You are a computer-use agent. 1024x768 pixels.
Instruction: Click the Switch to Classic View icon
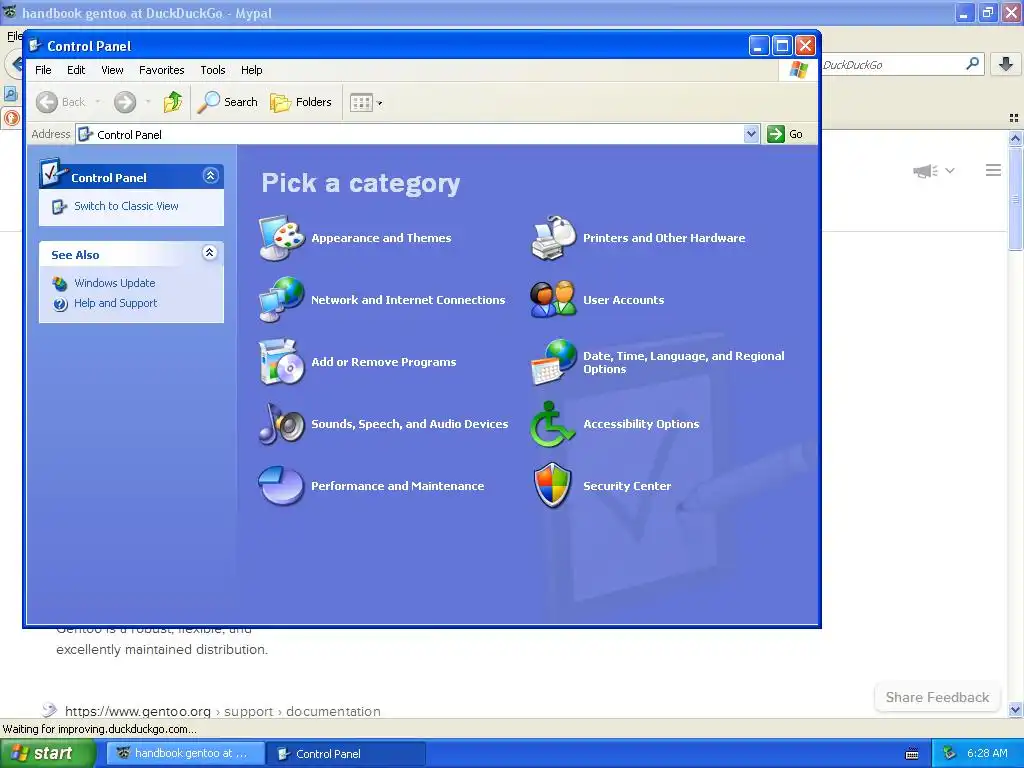[x=59, y=206]
